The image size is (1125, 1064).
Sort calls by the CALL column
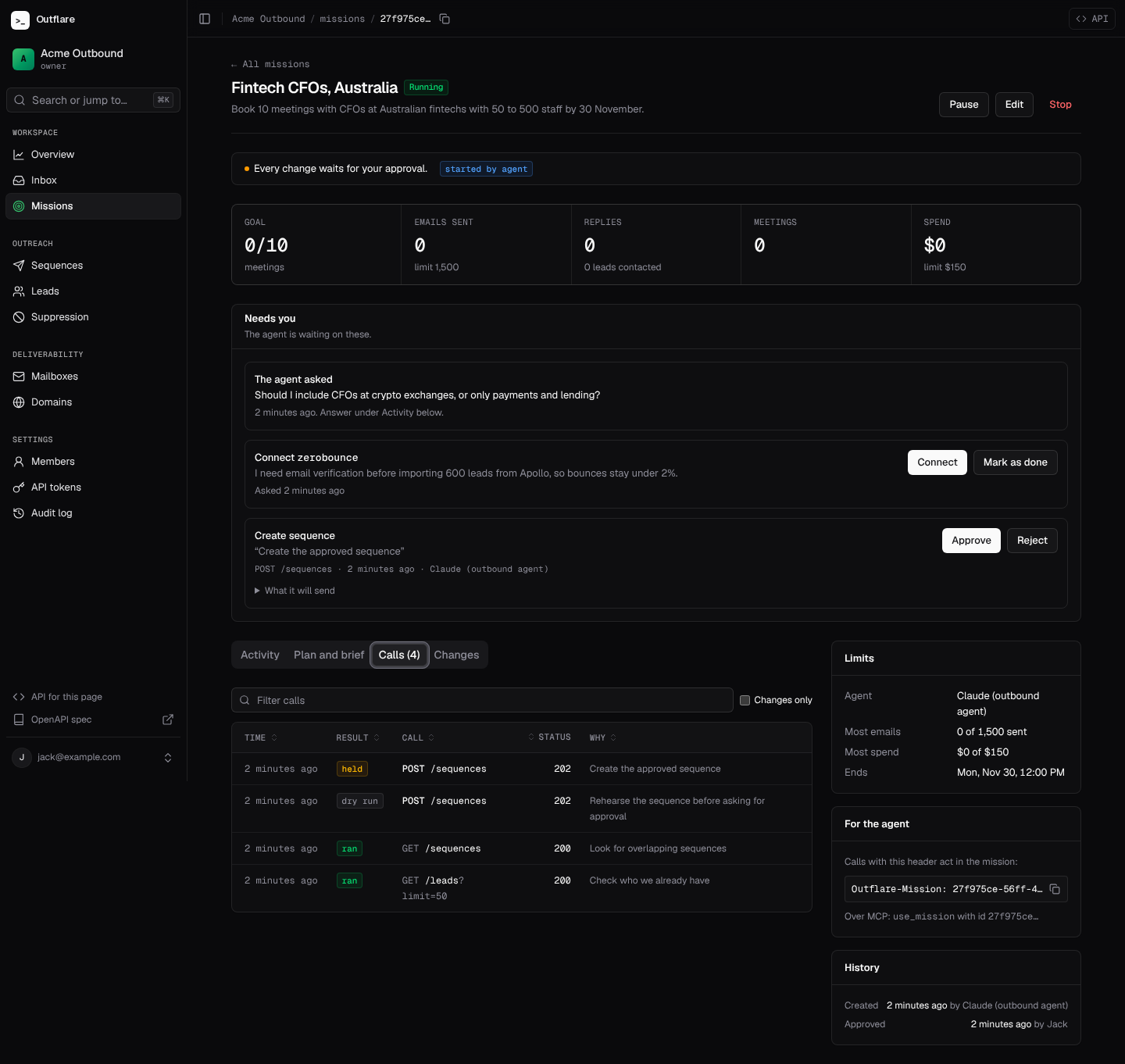[419, 737]
